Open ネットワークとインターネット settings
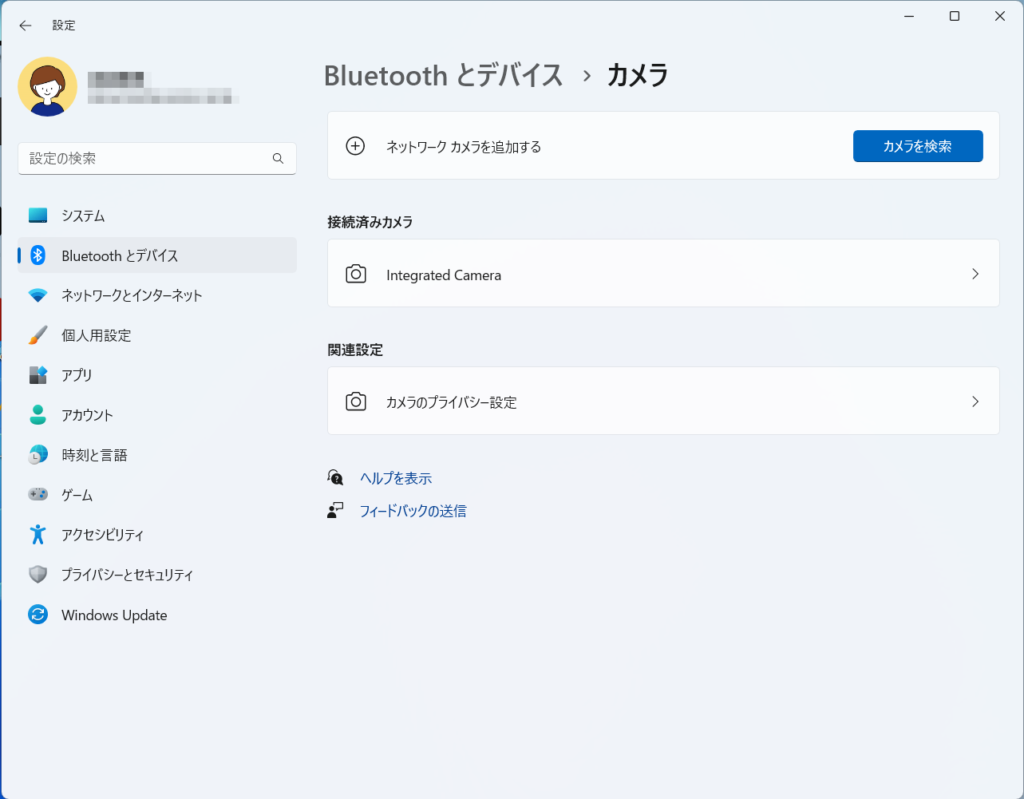Image resolution: width=1024 pixels, height=799 pixels. click(130, 295)
